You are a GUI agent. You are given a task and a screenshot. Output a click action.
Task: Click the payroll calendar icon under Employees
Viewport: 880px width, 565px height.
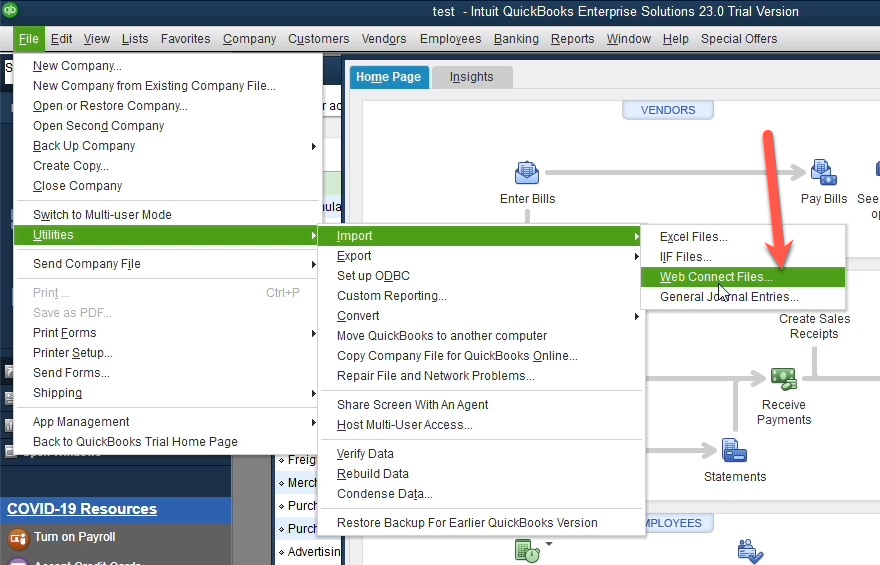527,551
